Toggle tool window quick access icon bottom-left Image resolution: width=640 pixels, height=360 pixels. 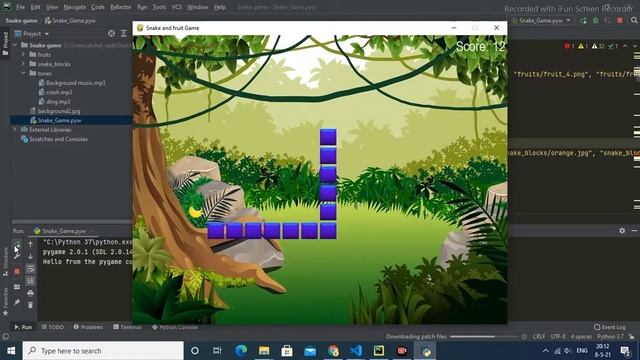click(5, 337)
